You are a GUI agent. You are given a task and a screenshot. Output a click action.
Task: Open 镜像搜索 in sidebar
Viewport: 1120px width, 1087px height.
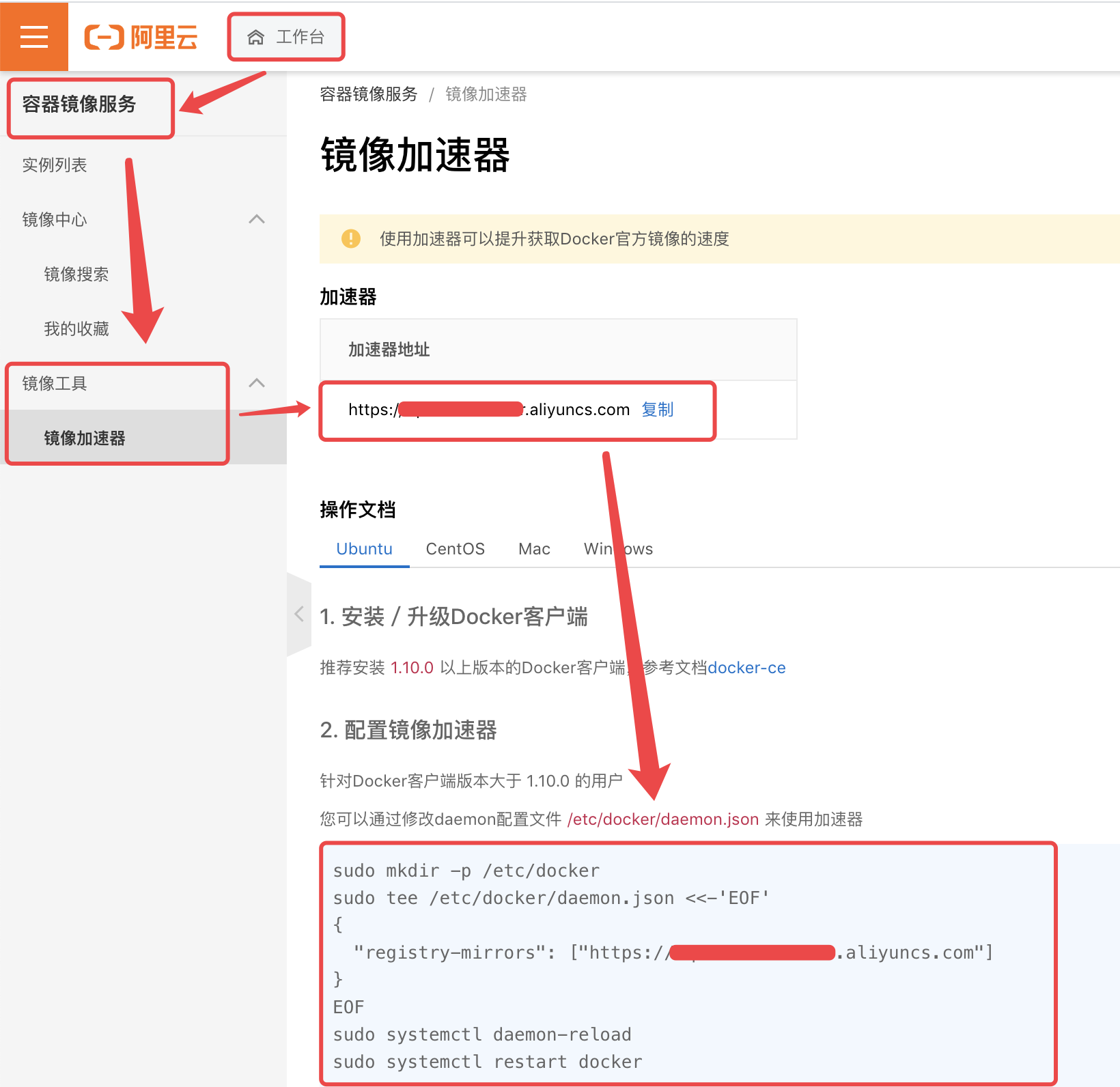point(76,274)
